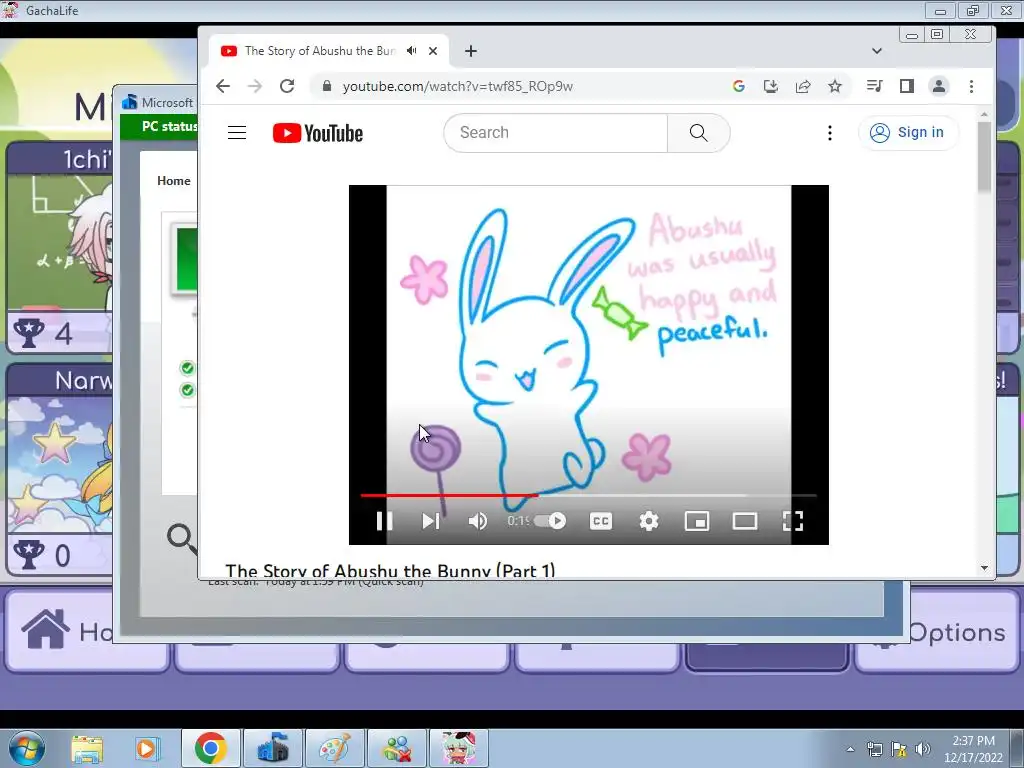Open the video settings gear

click(x=648, y=520)
